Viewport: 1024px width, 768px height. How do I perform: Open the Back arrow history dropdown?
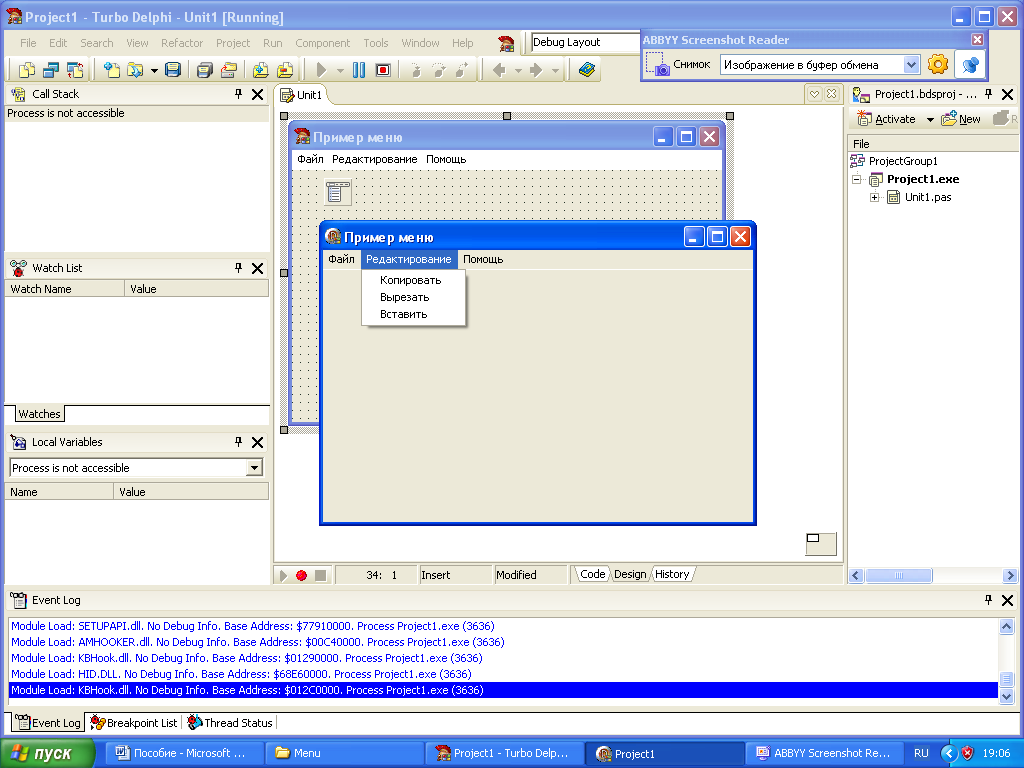[x=518, y=70]
